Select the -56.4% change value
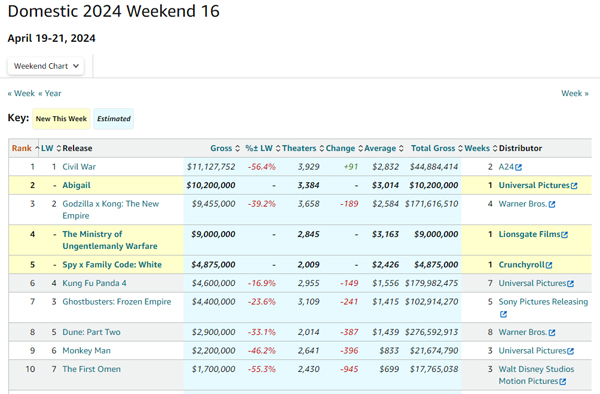The height and width of the screenshot is (394, 600). tap(262, 167)
